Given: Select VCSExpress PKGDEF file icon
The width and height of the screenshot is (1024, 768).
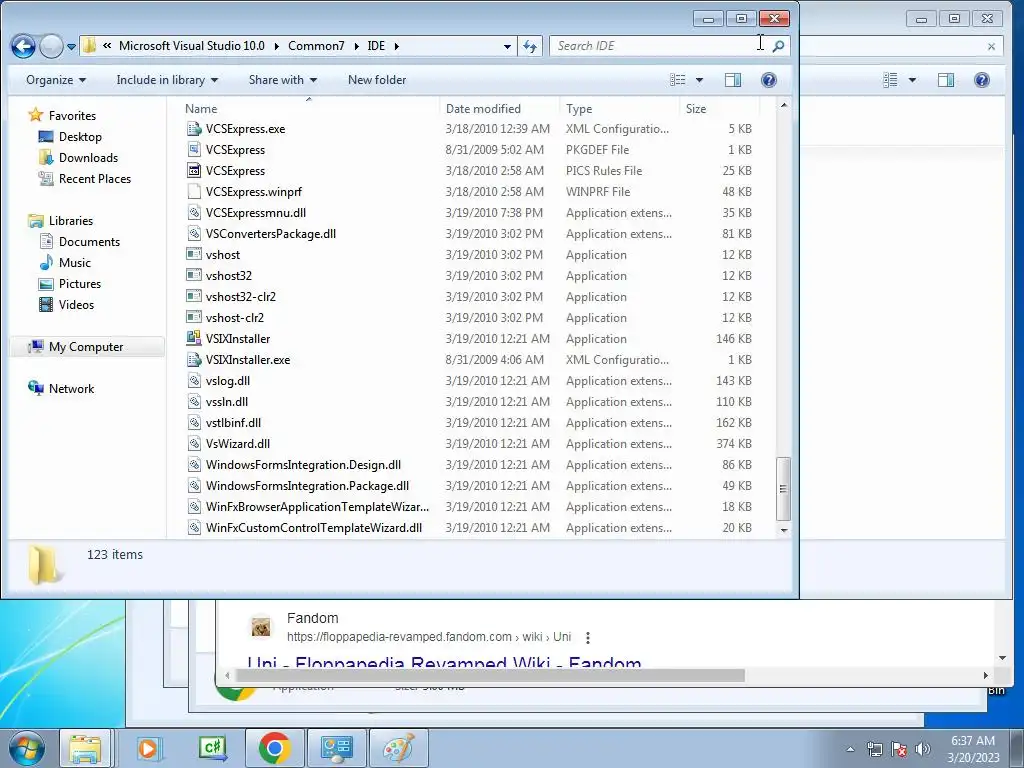Looking at the screenshot, I should [x=194, y=150].
